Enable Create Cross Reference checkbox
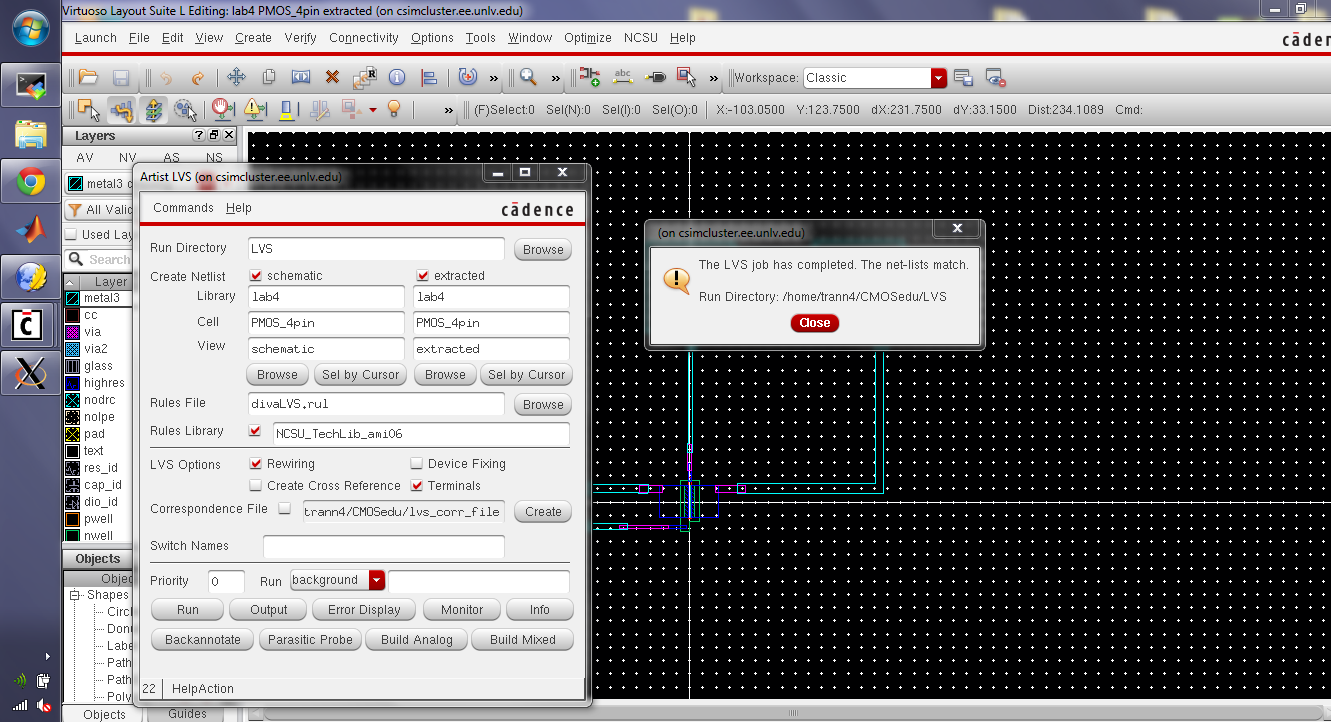This screenshot has width=1331, height=722. [256, 485]
